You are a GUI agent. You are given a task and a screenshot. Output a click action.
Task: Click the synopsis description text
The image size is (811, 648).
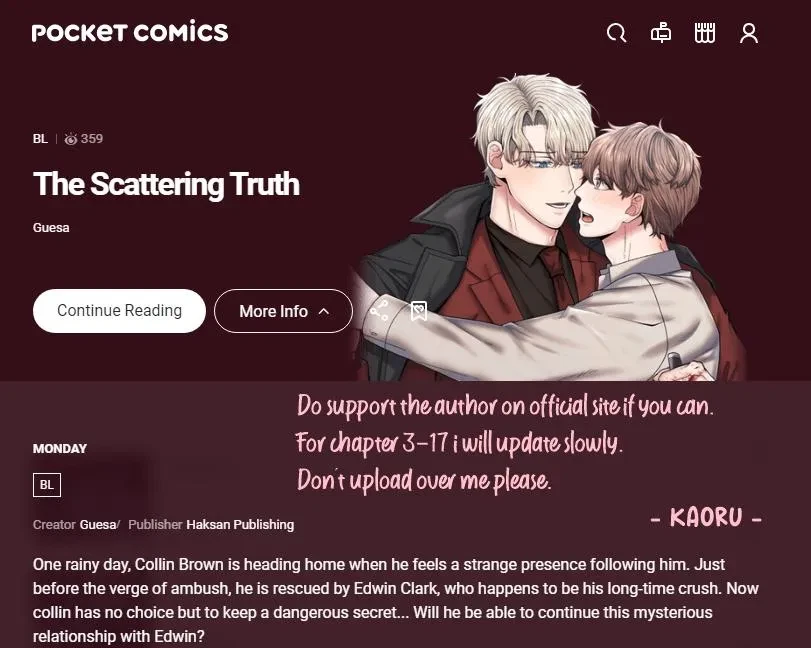coord(396,600)
